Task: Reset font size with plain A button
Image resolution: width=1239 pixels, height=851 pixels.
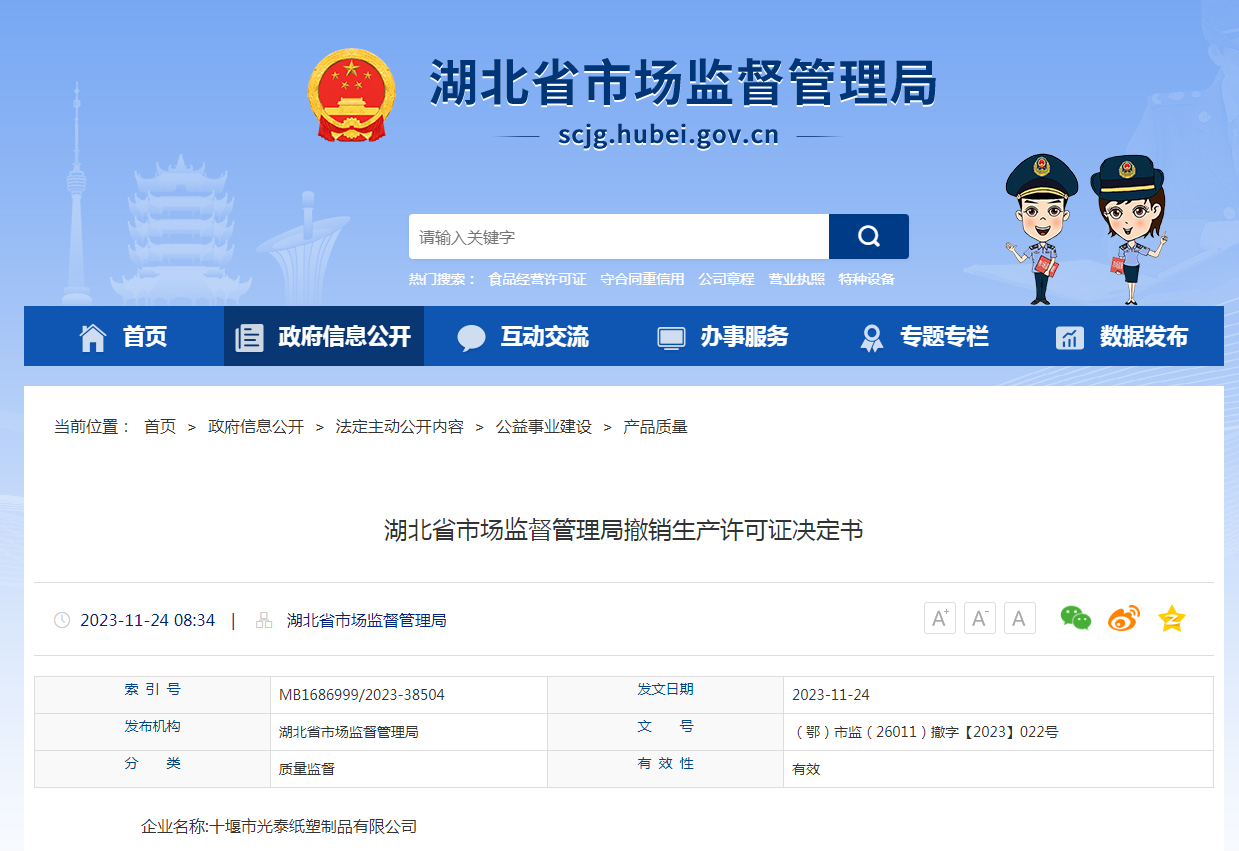Action: point(1019,618)
